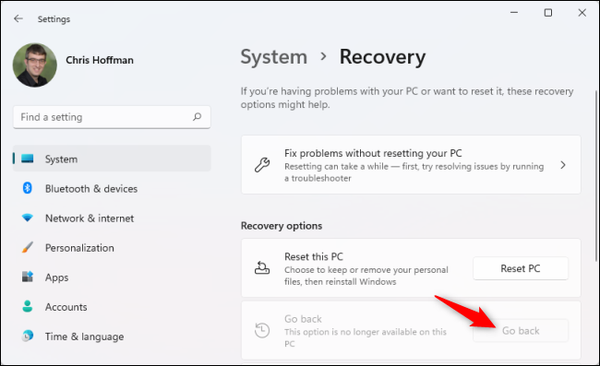The height and width of the screenshot is (366, 600).
Task: Click the grayed Go back button
Action: pos(520,331)
